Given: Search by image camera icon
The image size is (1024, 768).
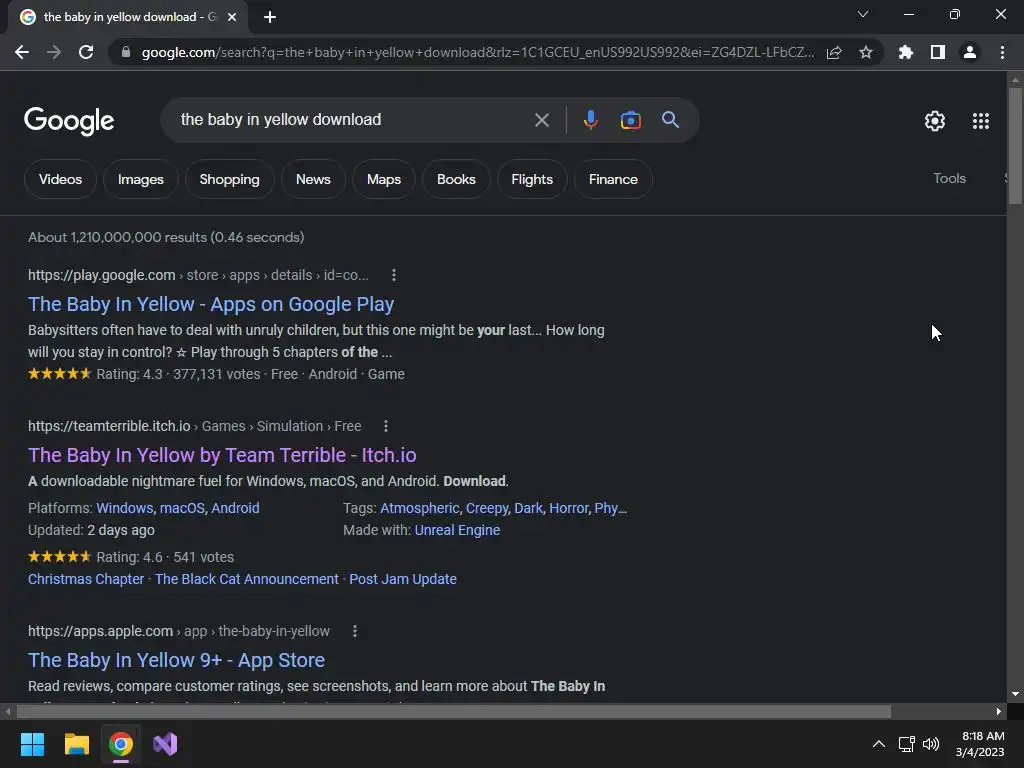Looking at the screenshot, I should pyautogui.click(x=630, y=120).
